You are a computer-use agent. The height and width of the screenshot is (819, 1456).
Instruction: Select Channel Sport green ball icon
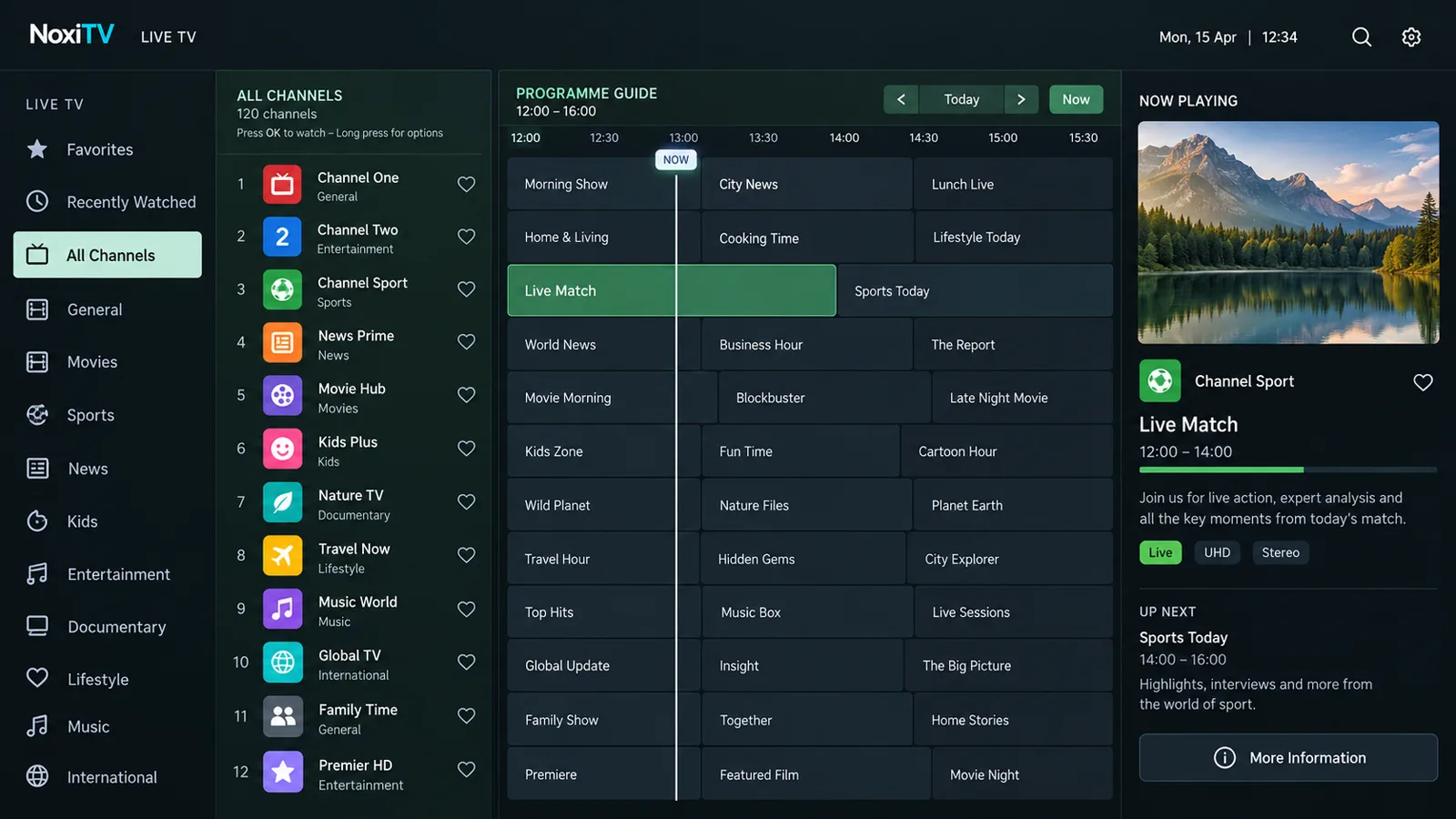point(283,289)
